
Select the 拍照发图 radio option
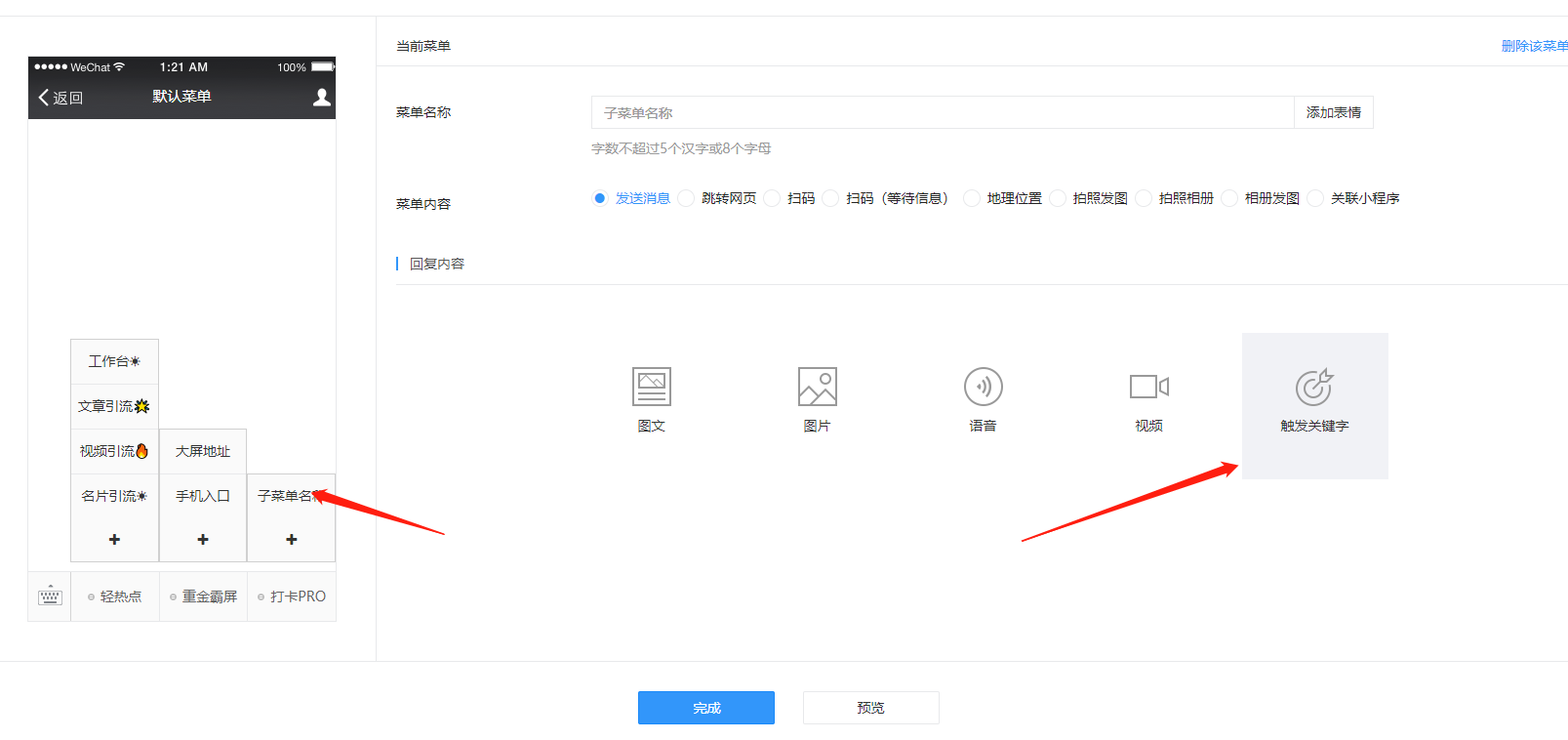click(x=1057, y=198)
